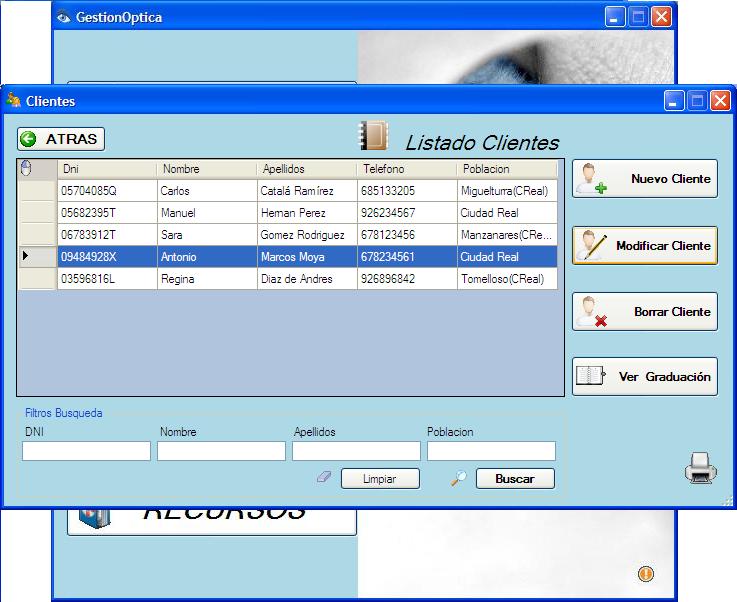Focus the DNI filter field

tap(86, 451)
